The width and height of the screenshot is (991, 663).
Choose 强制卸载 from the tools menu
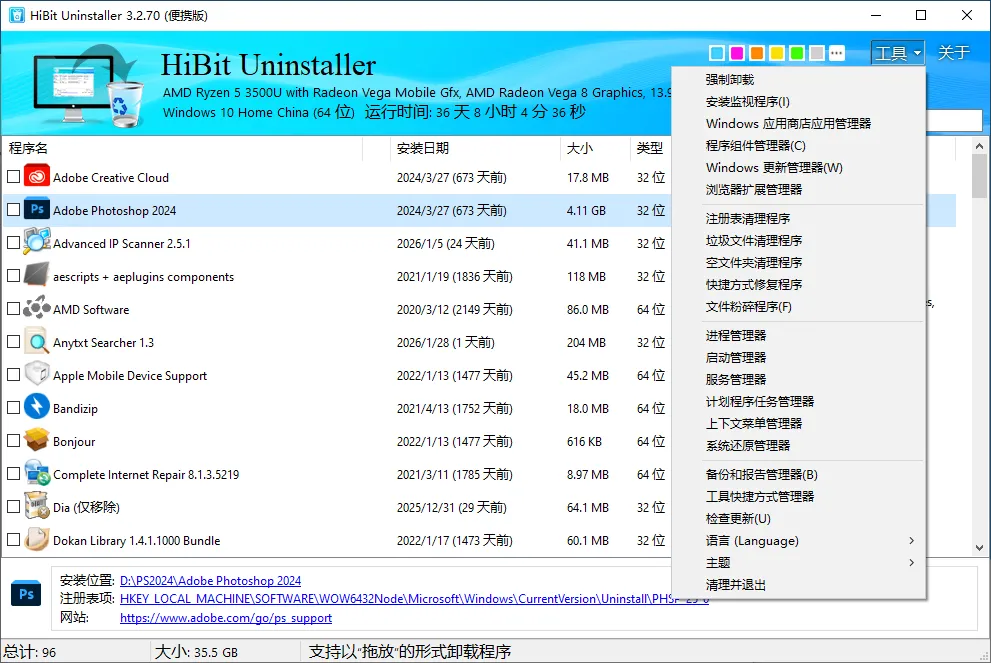tap(799, 80)
